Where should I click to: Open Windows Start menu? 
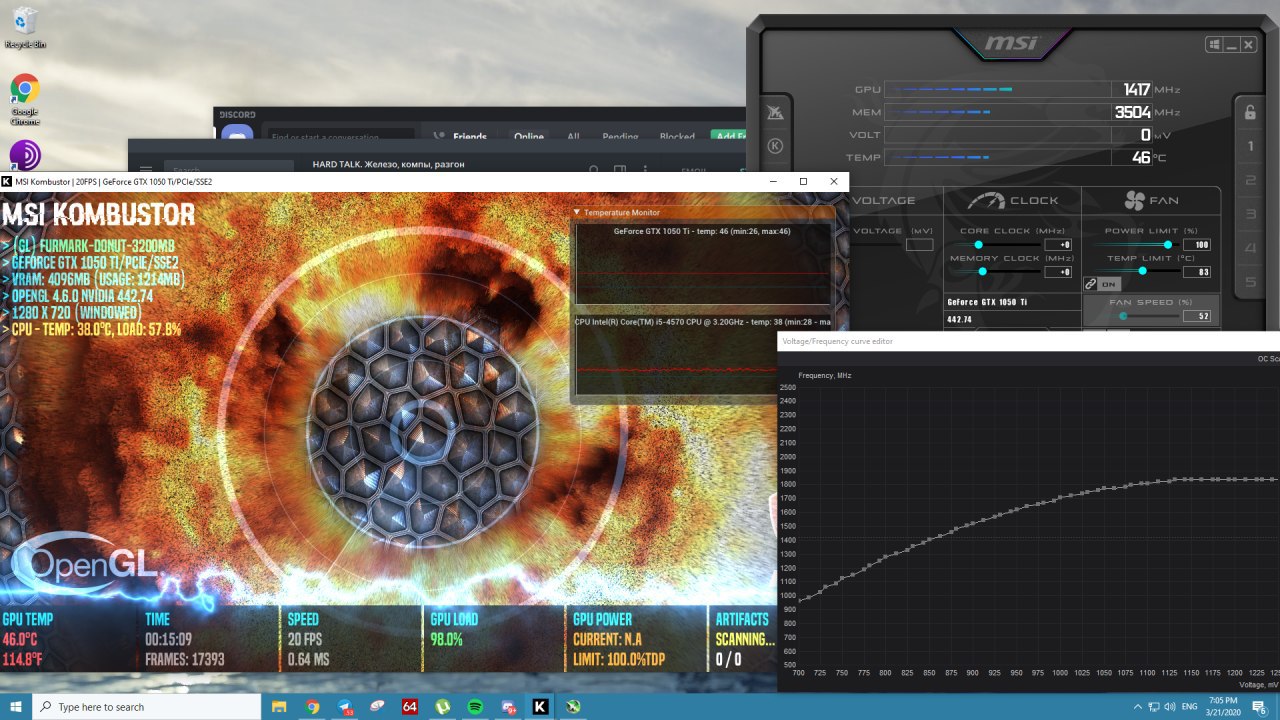[16, 706]
